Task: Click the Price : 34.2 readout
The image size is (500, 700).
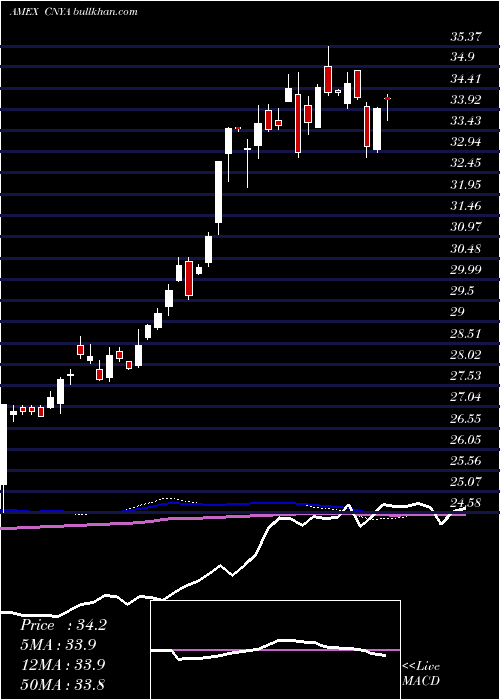Action: click(63, 625)
